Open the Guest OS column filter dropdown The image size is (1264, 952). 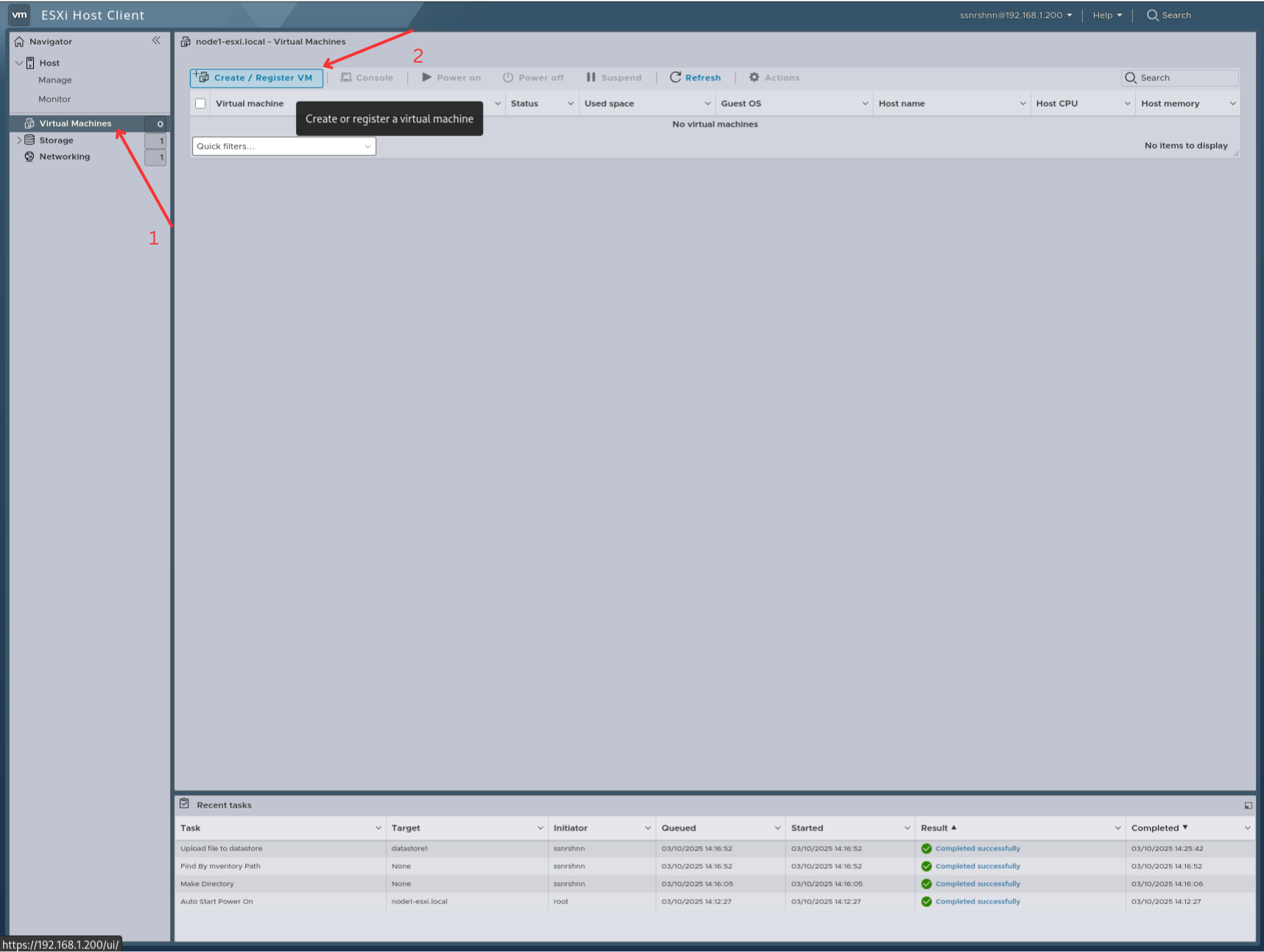864,103
